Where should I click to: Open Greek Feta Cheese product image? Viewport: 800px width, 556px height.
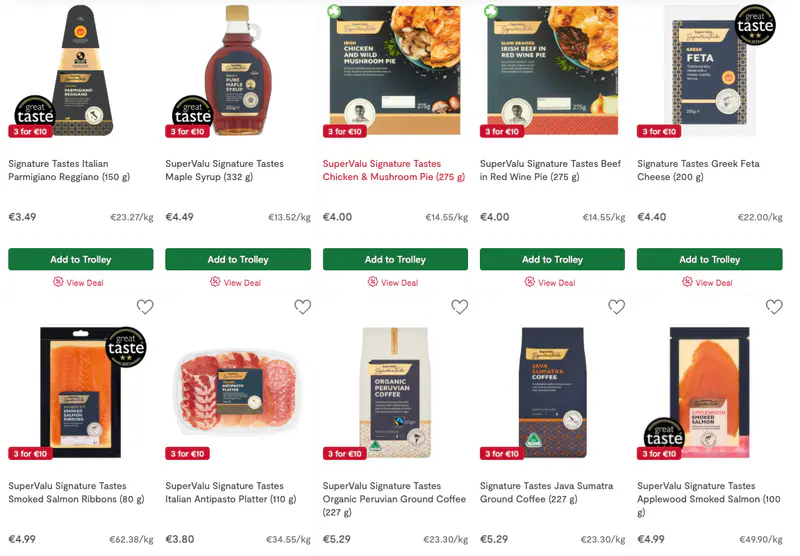point(710,71)
